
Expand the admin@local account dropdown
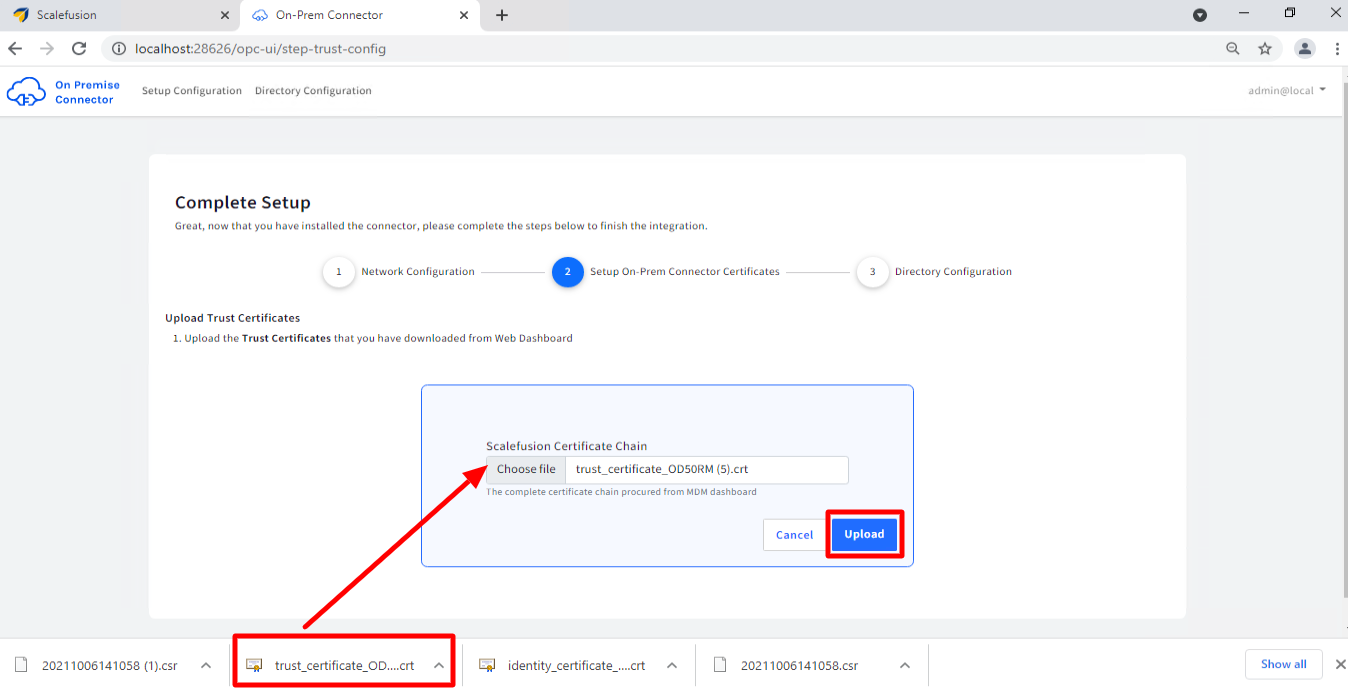pos(1287,91)
